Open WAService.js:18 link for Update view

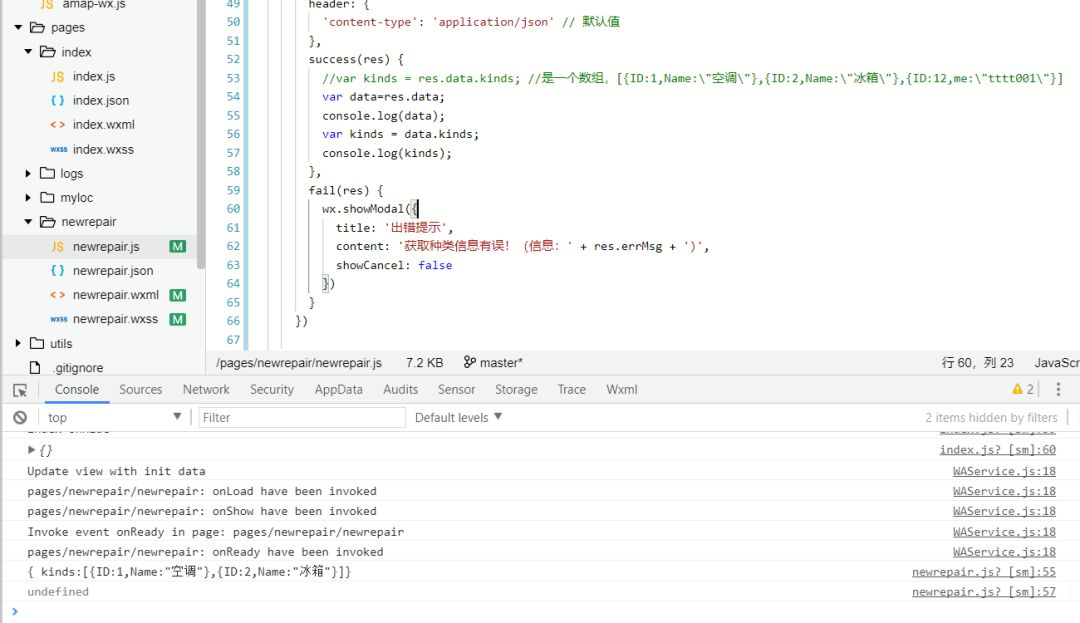[x=1004, y=471]
